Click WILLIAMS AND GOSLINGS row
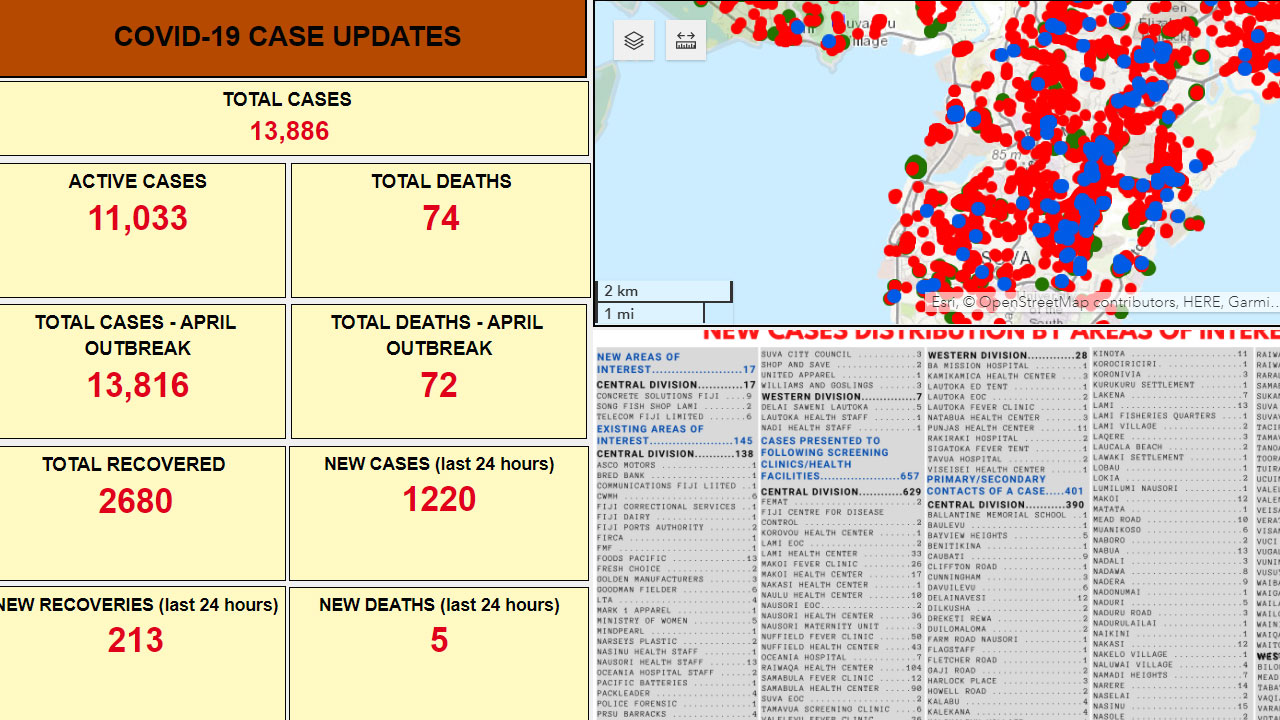The height and width of the screenshot is (720, 1280). point(841,385)
